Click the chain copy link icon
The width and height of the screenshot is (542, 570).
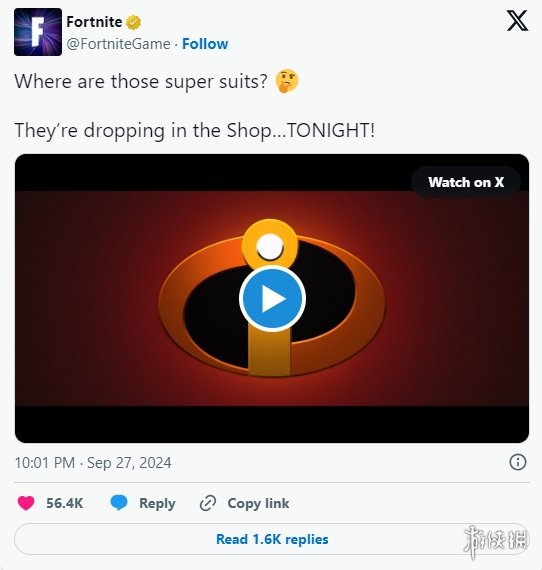point(208,503)
